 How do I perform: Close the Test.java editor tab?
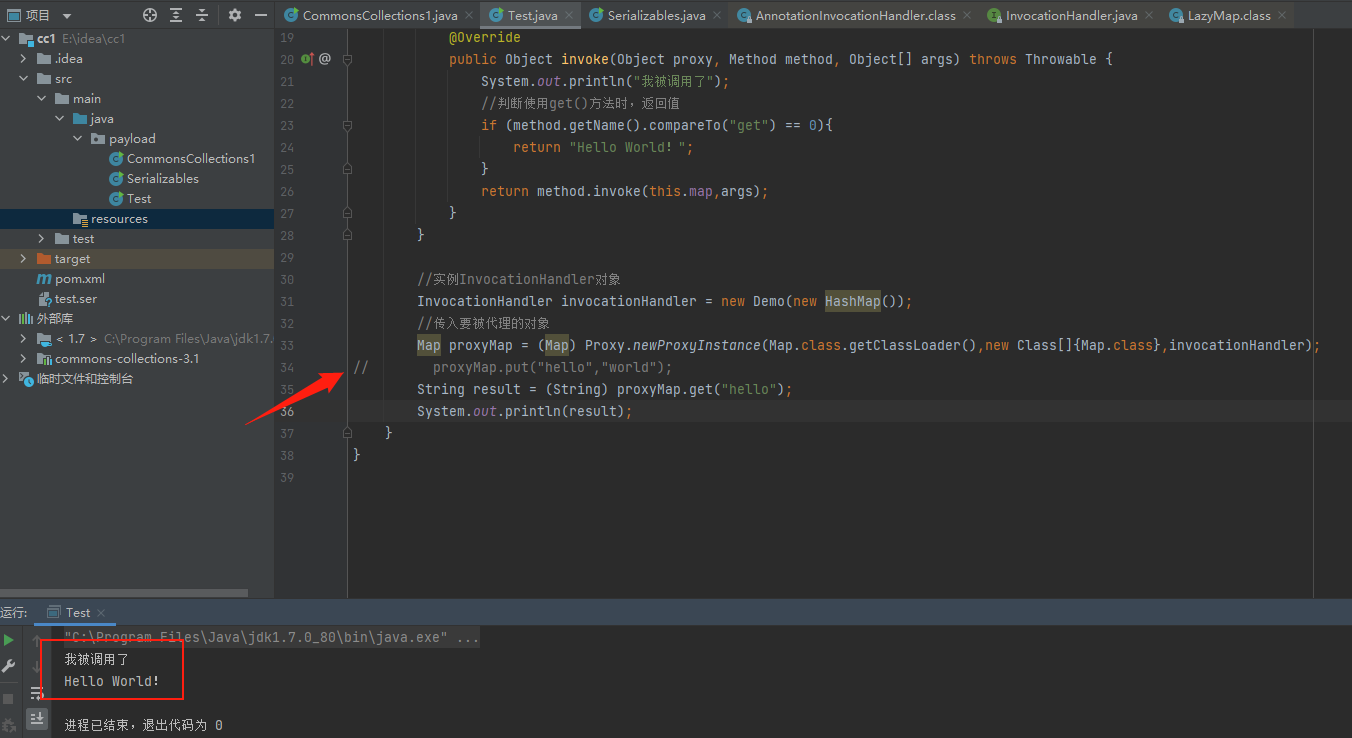click(571, 15)
